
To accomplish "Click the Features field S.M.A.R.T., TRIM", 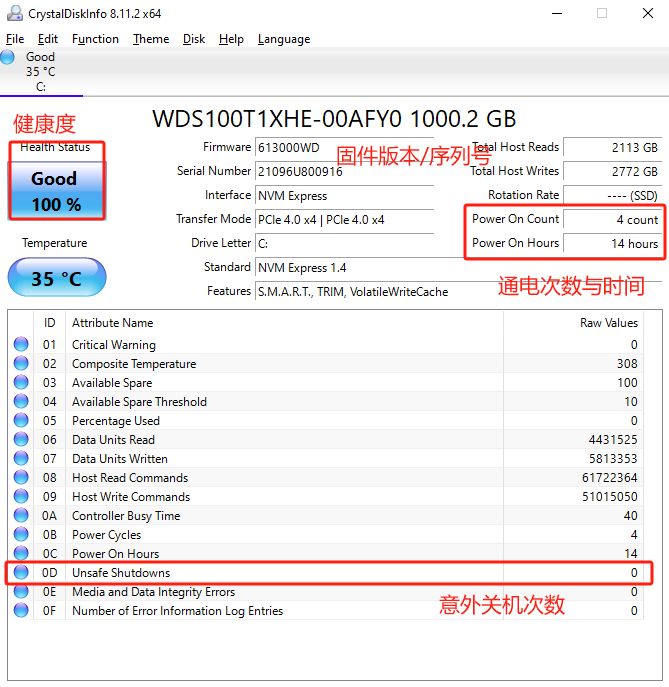I will click(x=458, y=292).
